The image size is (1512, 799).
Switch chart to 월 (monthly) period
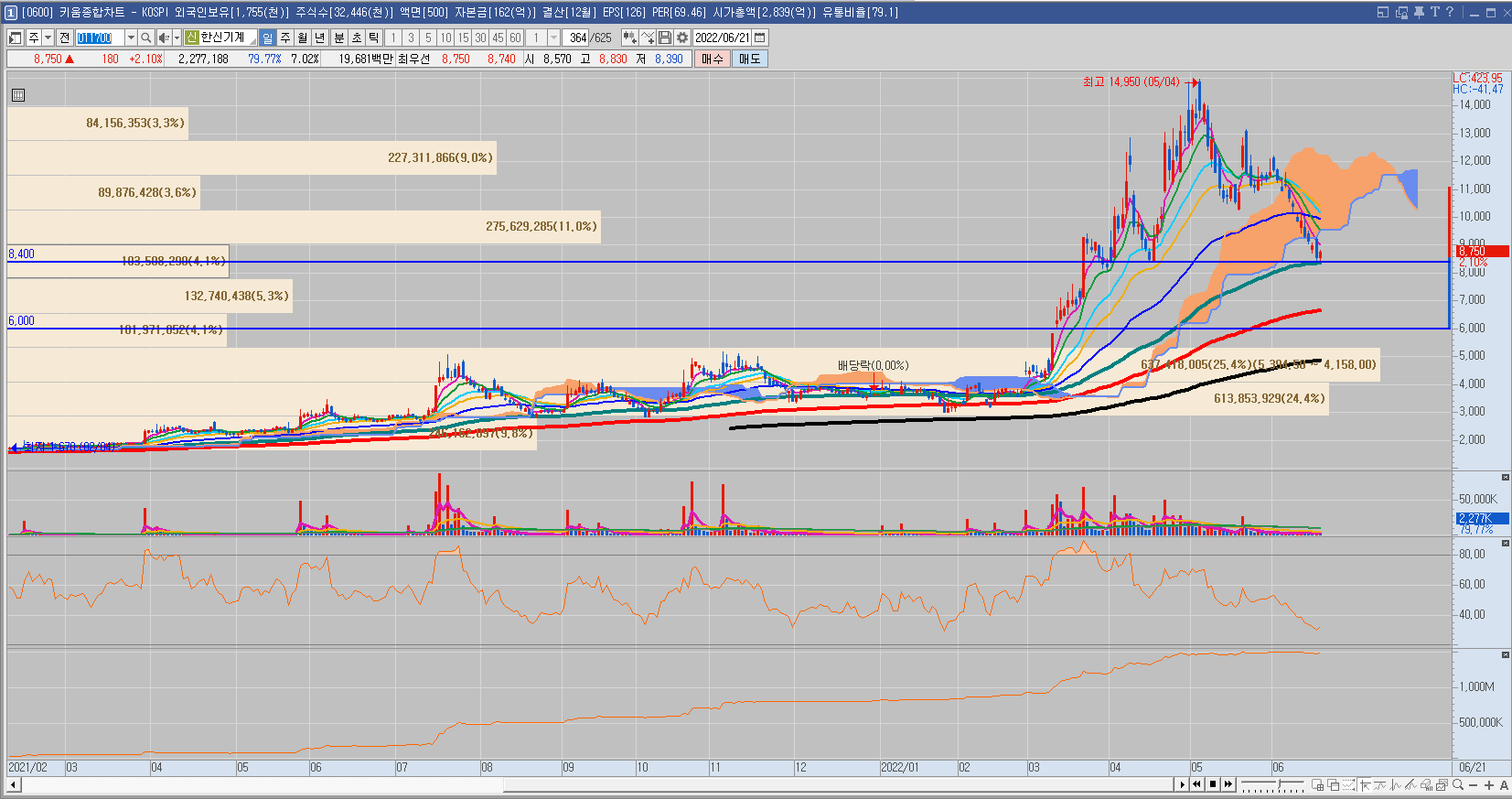tap(303, 38)
